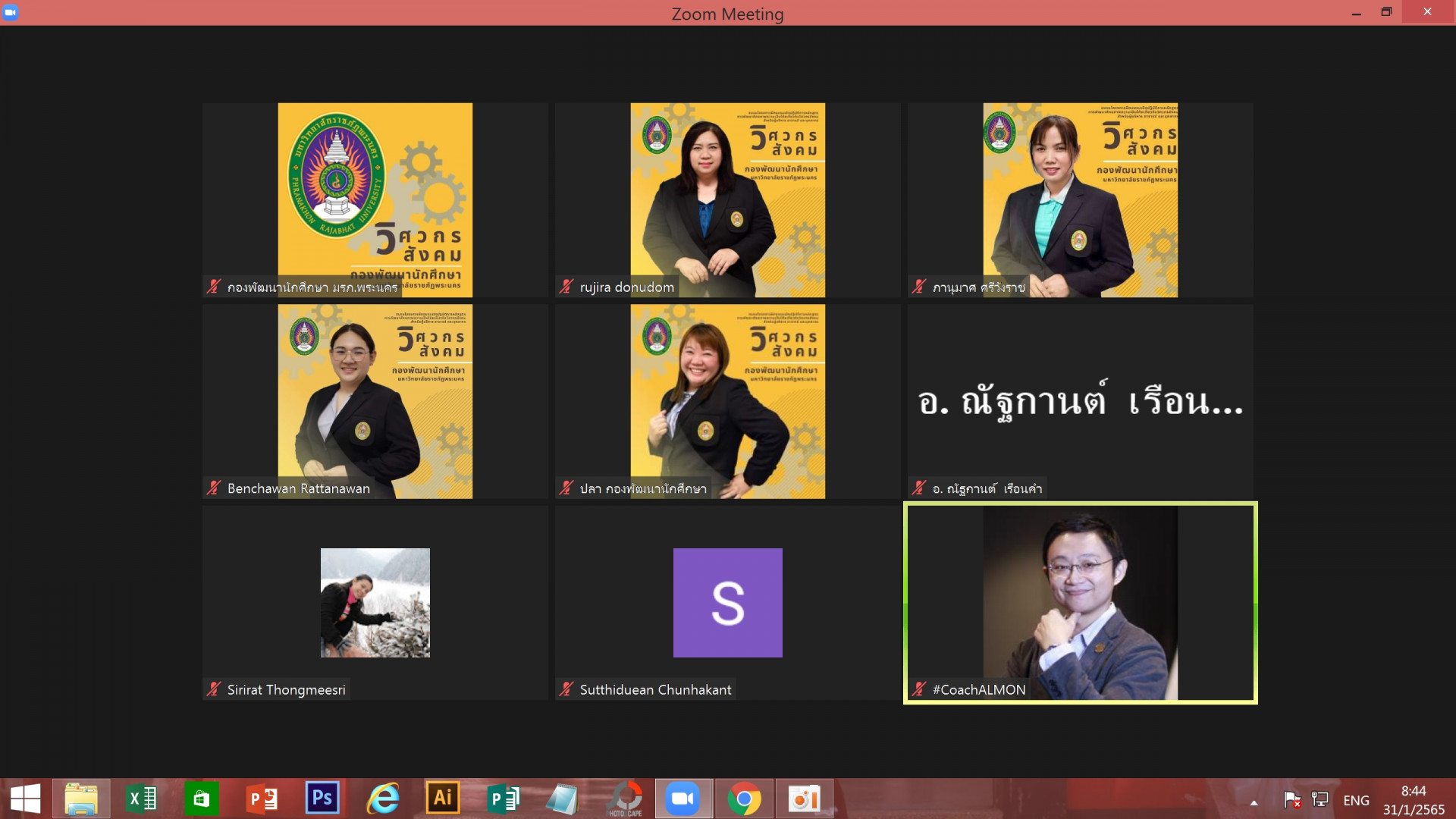Select Benchawan Rattanawan's video tile
Image resolution: width=1456 pixels, height=819 pixels.
[x=375, y=401]
